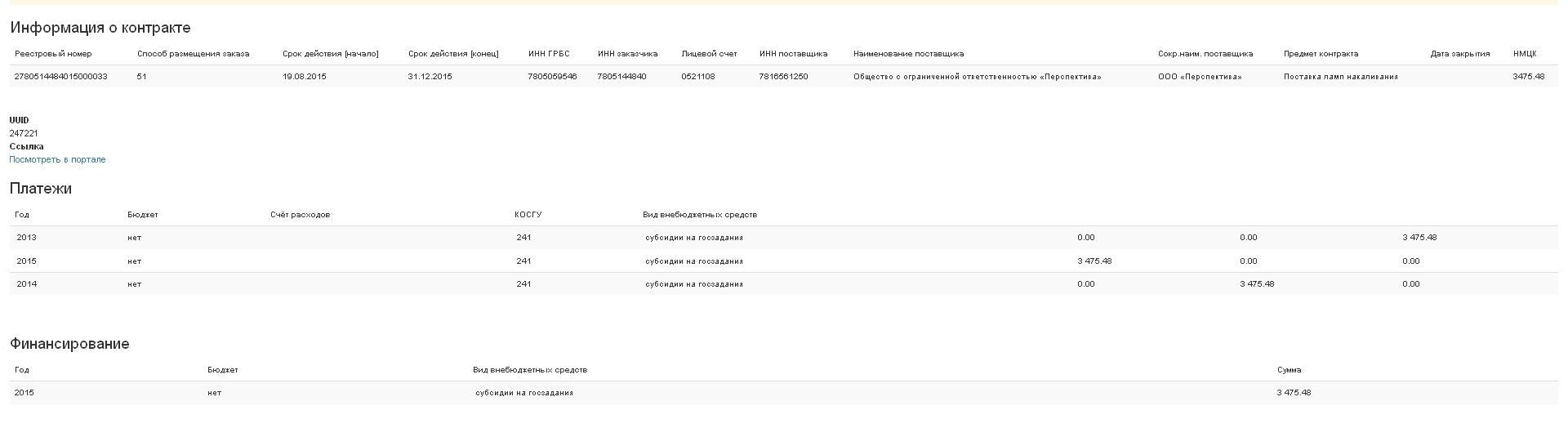Click the "Информация о контракте" heading
The width and height of the screenshot is (1568, 437).
click(100, 28)
